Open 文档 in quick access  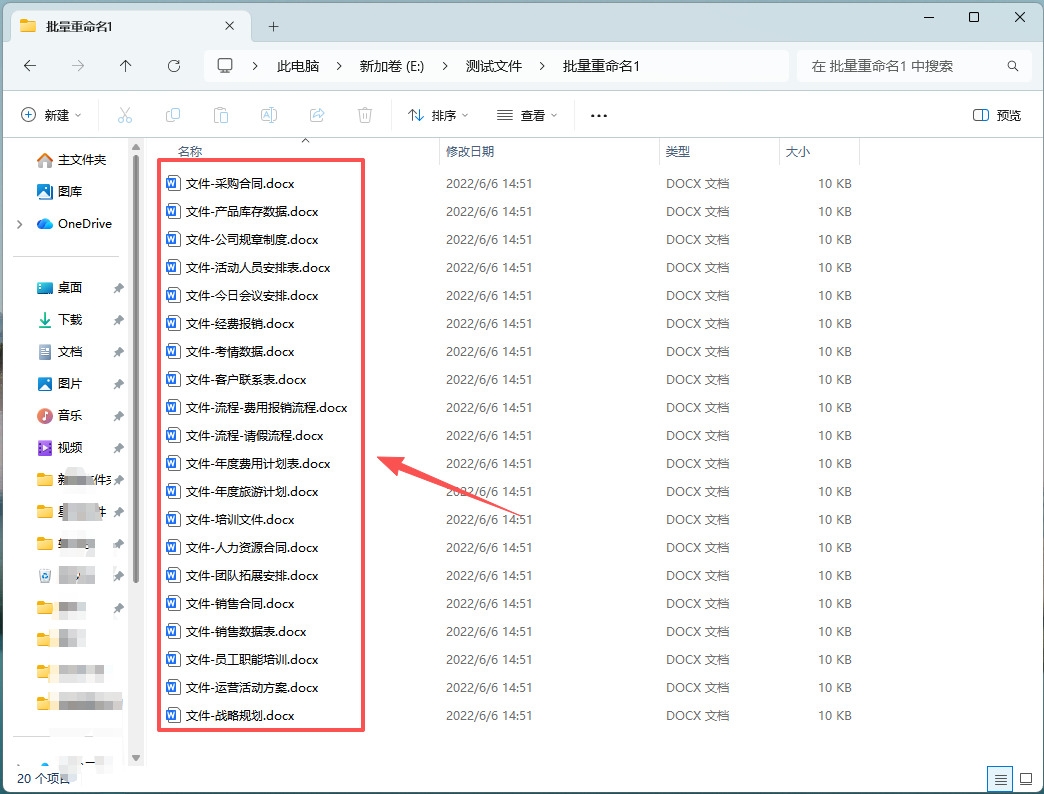click(x=59, y=351)
